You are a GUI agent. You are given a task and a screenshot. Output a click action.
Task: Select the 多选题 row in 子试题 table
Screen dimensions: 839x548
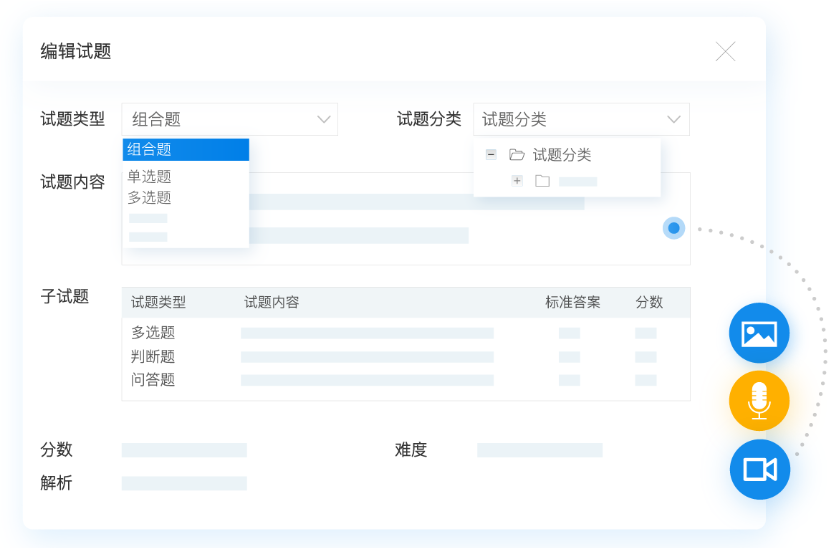pyautogui.click(x=153, y=333)
